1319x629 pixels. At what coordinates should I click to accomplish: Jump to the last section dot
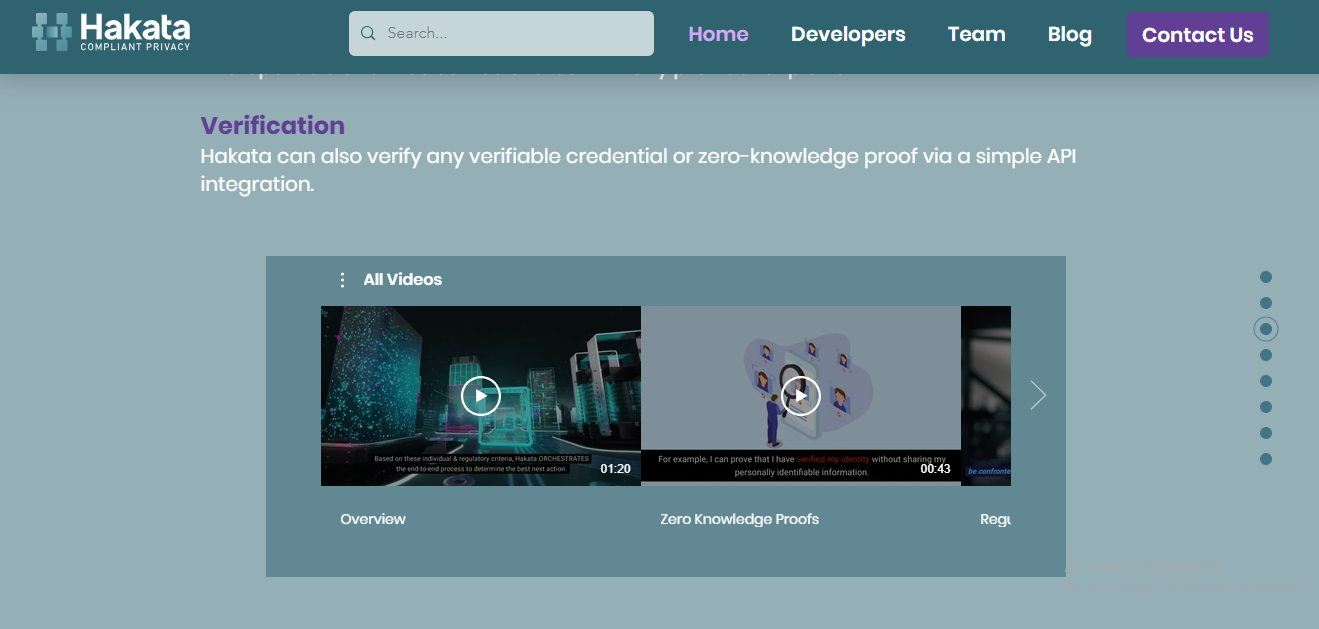(x=1266, y=459)
